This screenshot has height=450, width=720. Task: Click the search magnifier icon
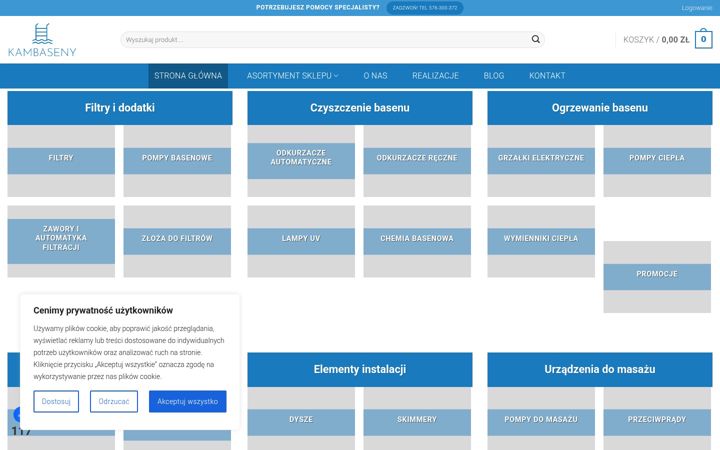tap(535, 39)
